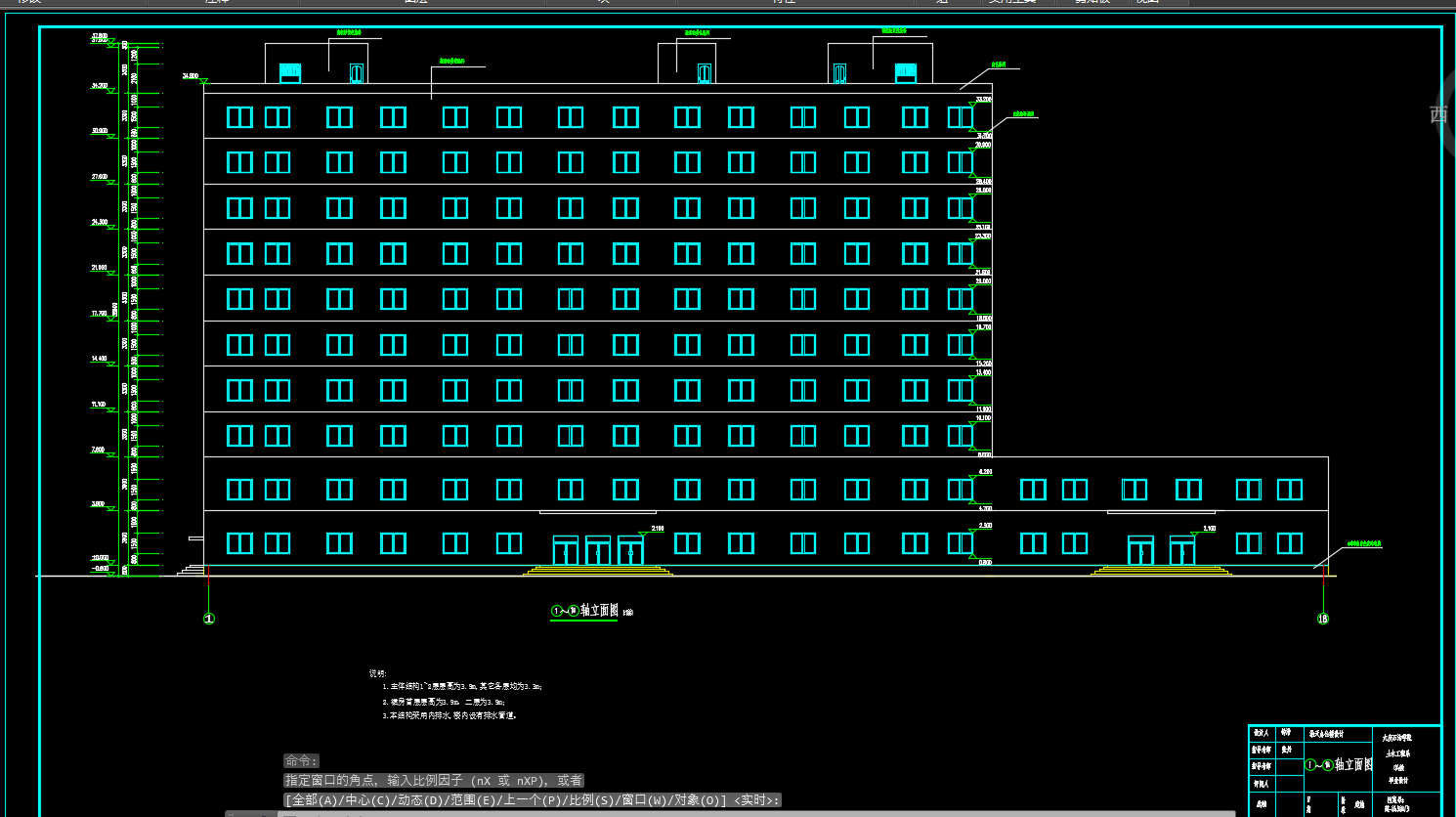
Task: Pick the rightmost rooftop window
Action: [x=906, y=73]
